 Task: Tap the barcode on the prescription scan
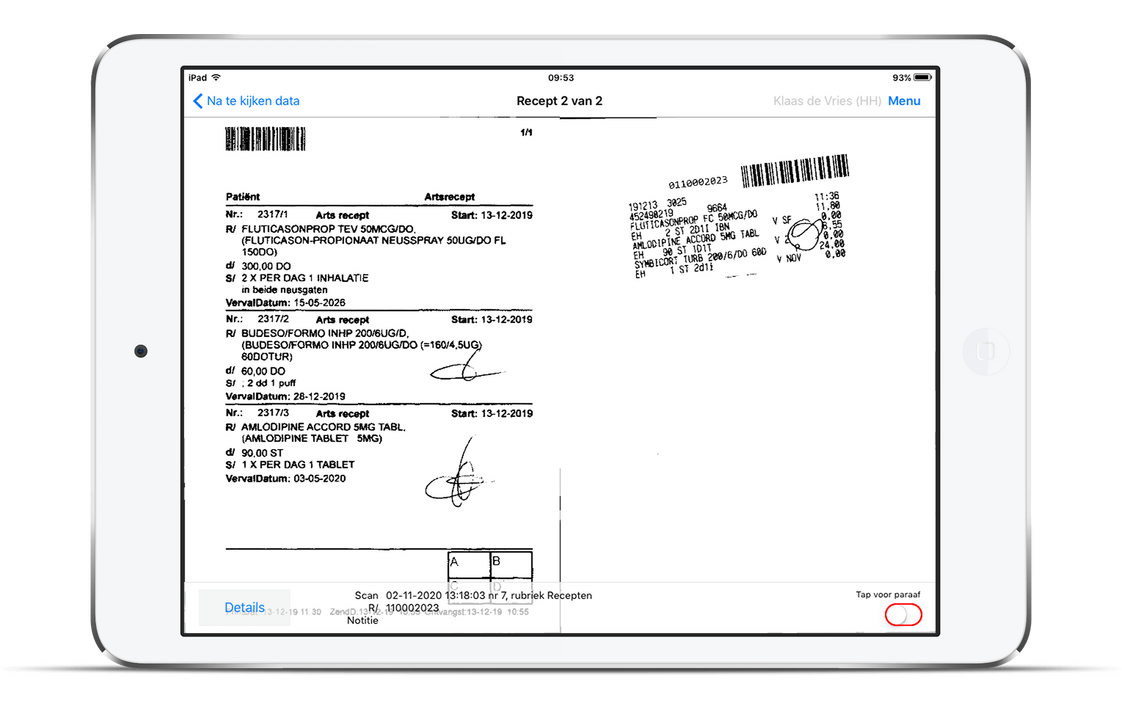click(265, 139)
